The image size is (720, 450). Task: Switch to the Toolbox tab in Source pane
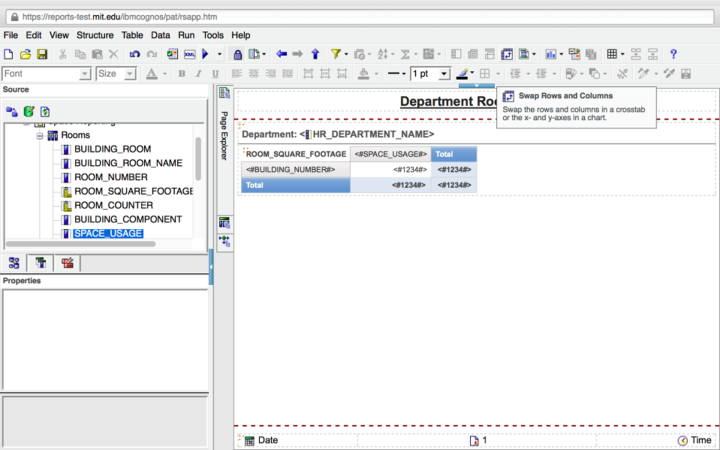point(67,263)
